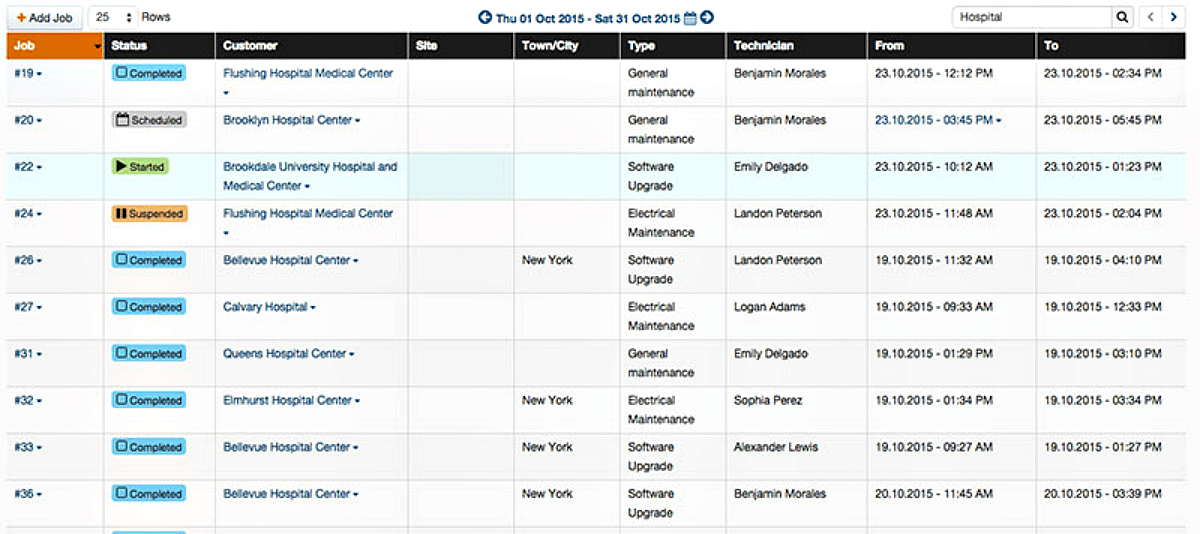Sort by the Customer column header
This screenshot has height=534, width=1200.
[312, 46]
